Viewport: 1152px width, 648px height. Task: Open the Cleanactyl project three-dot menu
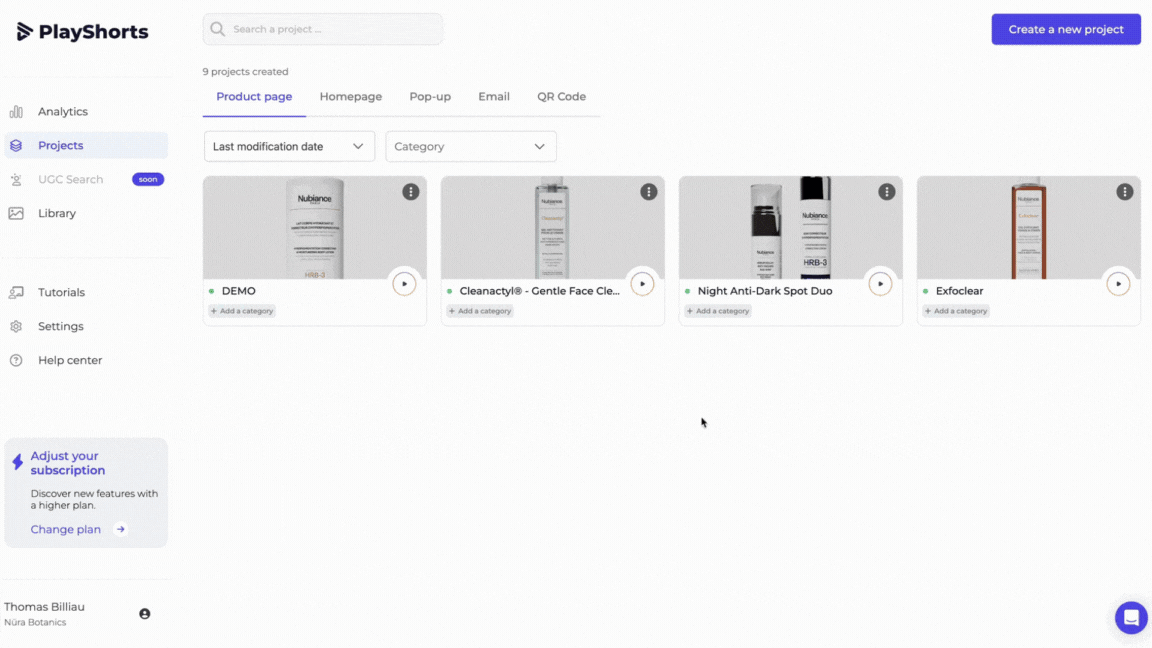pos(649,192)
